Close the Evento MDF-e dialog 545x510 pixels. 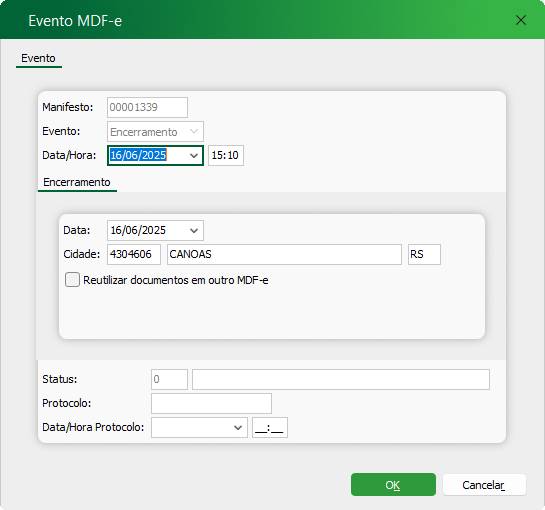tap(520, 20)
